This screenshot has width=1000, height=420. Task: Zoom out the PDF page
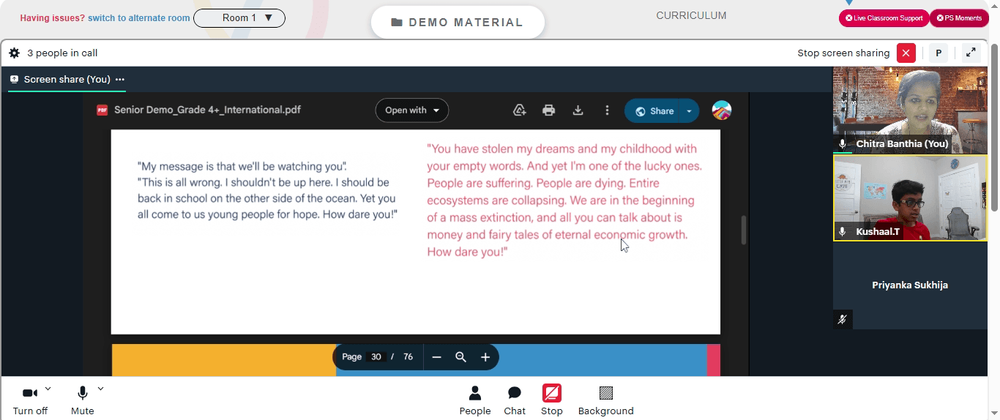pyautogui.click(x=437, y=358)
